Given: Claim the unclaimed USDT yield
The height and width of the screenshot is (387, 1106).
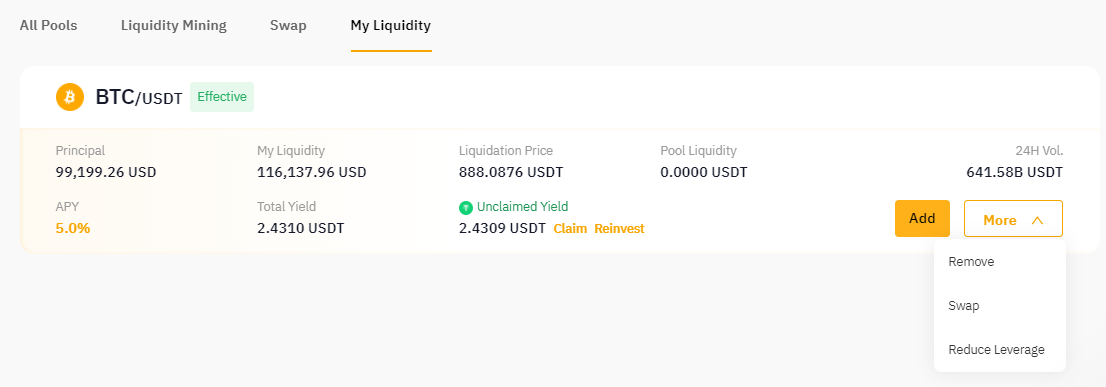Looking at the screenshot, I should 570,228.
